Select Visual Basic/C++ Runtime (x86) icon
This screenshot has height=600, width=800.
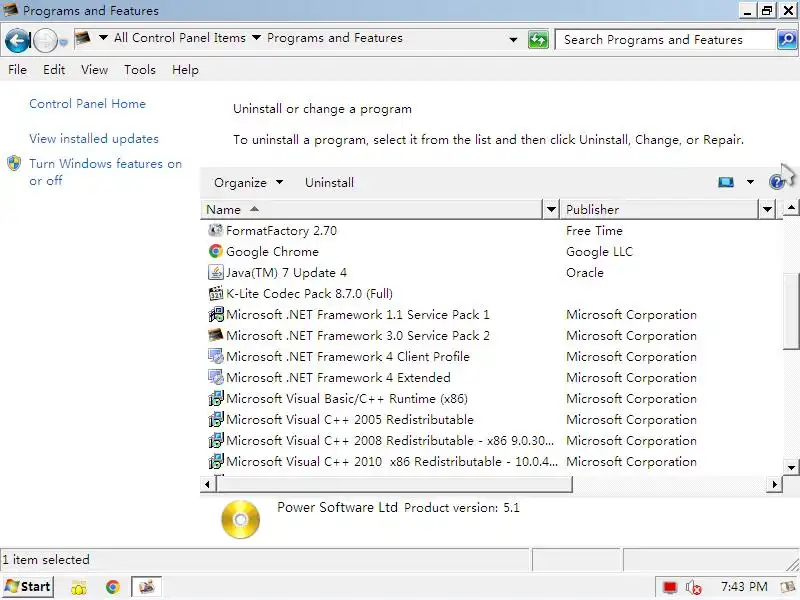point(215,398)
